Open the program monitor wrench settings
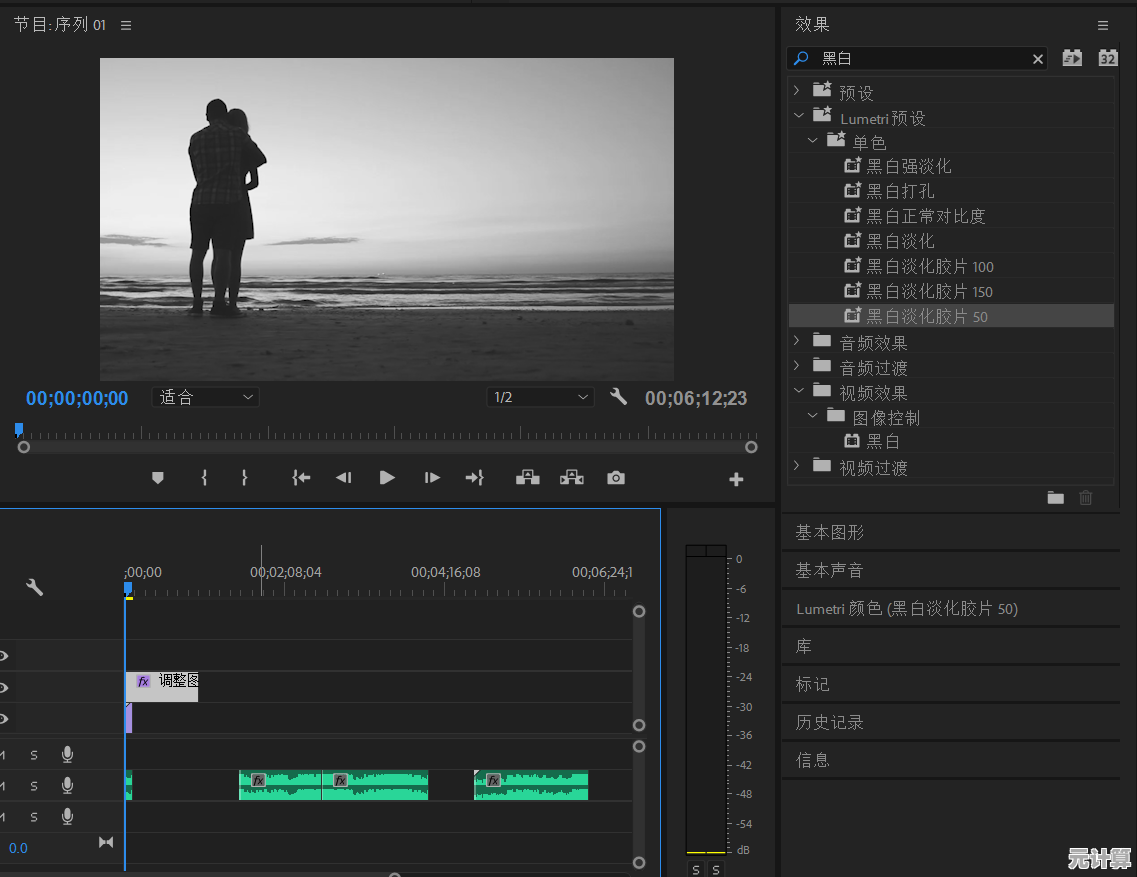 coord(619,397)
